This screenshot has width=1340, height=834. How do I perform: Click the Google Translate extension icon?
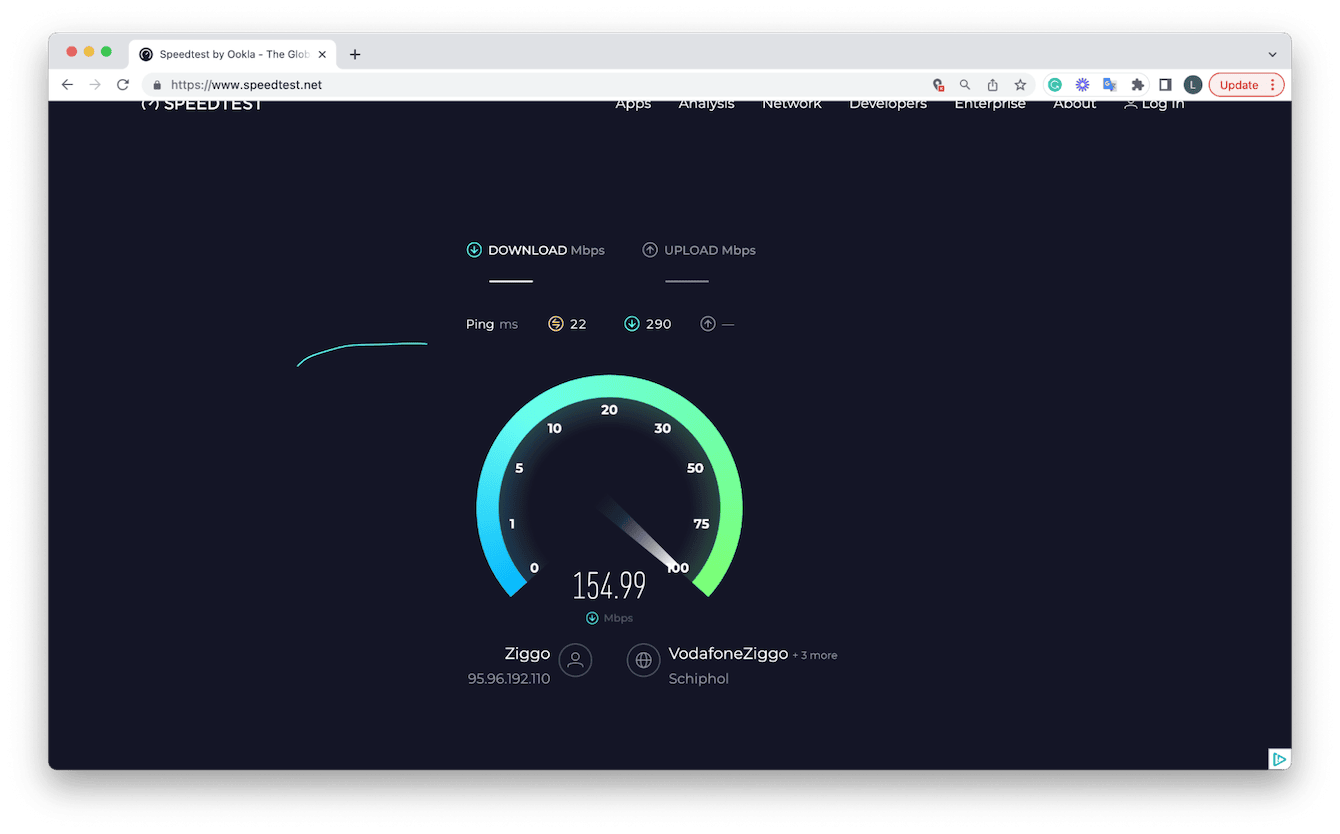(1110, 84)
